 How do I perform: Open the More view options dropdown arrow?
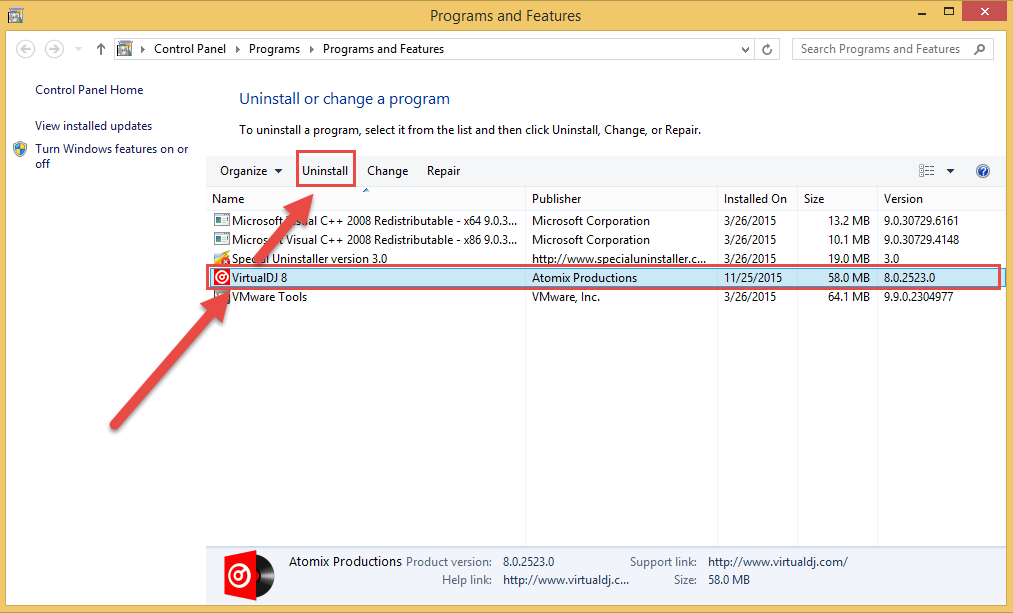click(950, 171)
